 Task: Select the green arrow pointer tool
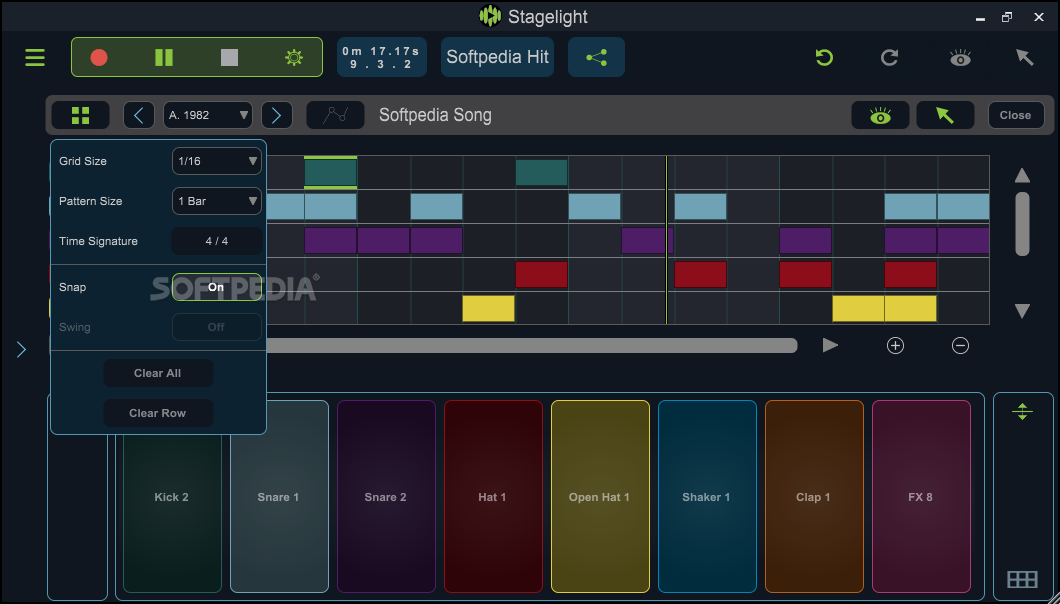point(945,115)
